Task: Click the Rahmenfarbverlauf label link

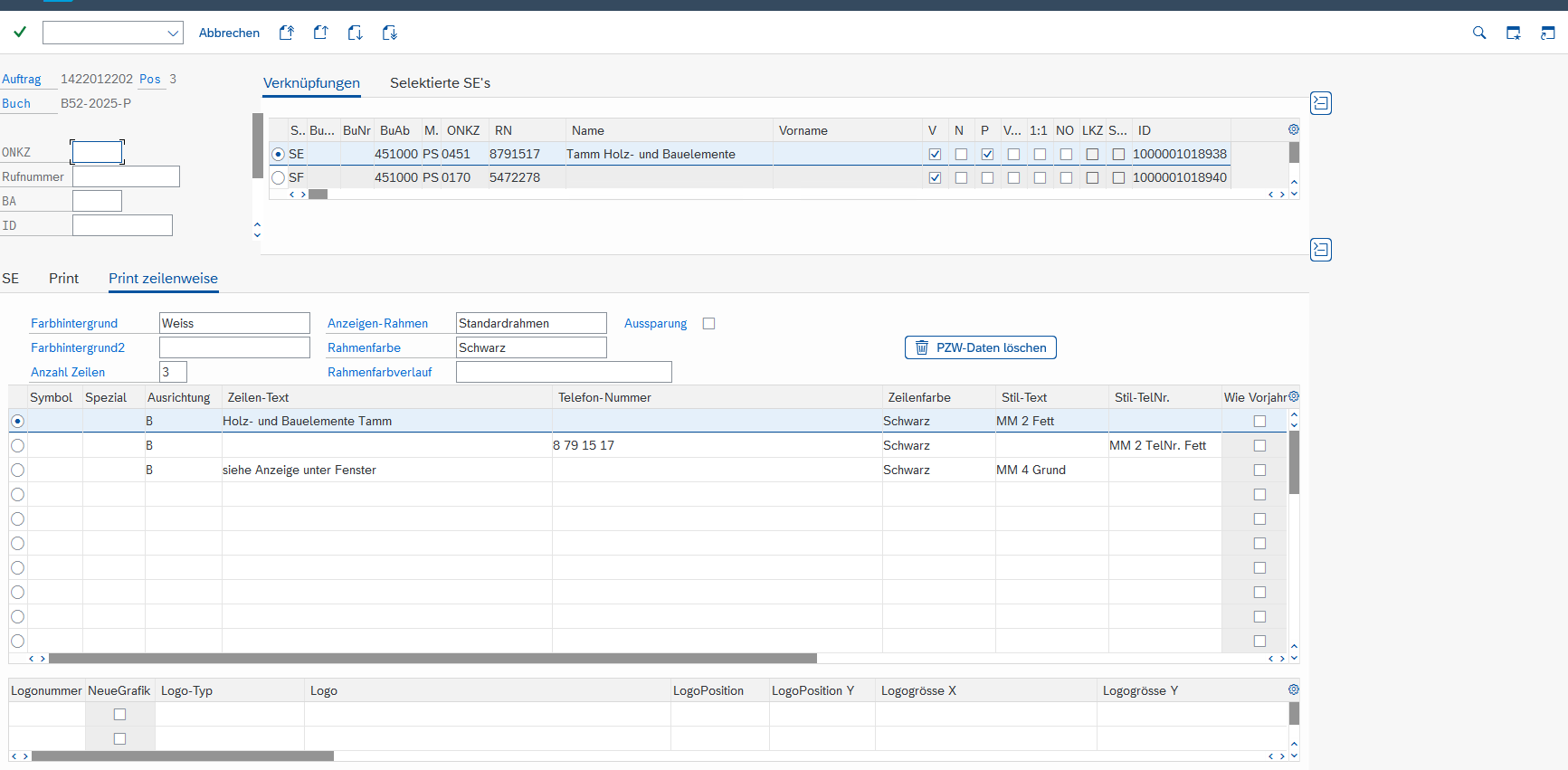Action: [x=380, y=372]
